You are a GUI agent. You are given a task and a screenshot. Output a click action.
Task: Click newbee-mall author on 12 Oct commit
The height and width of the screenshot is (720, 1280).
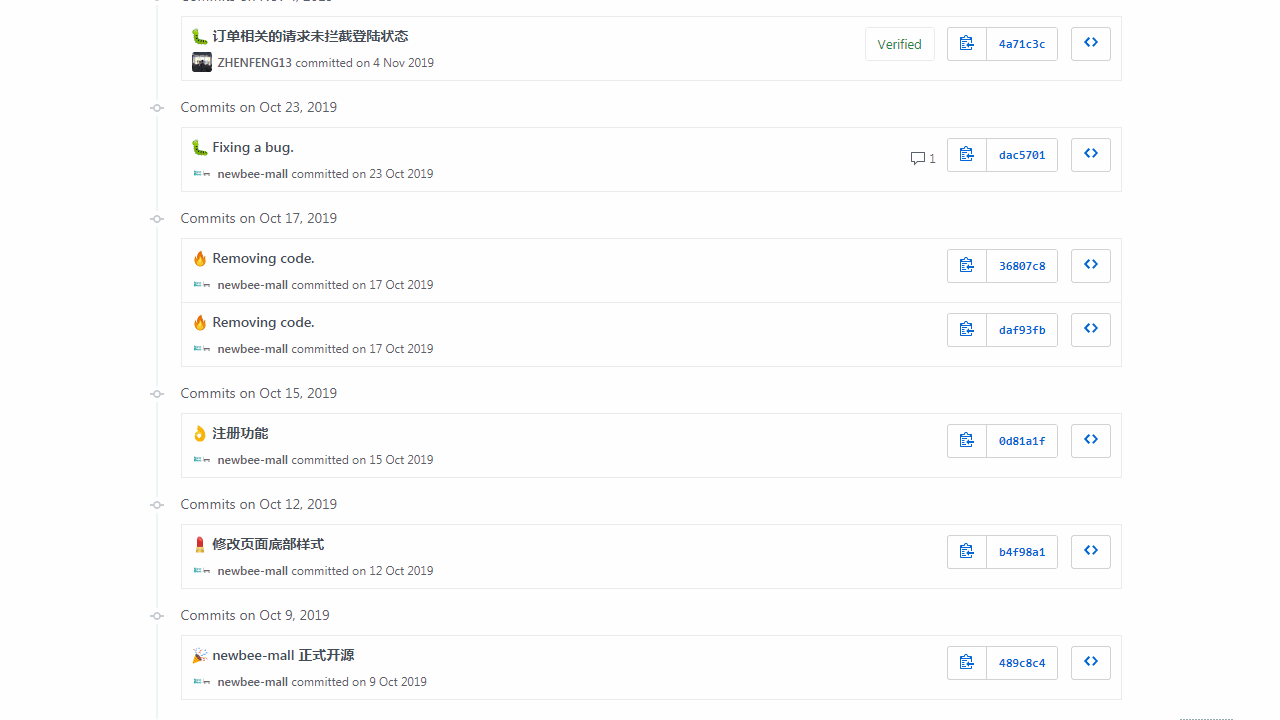pos(253,571)
